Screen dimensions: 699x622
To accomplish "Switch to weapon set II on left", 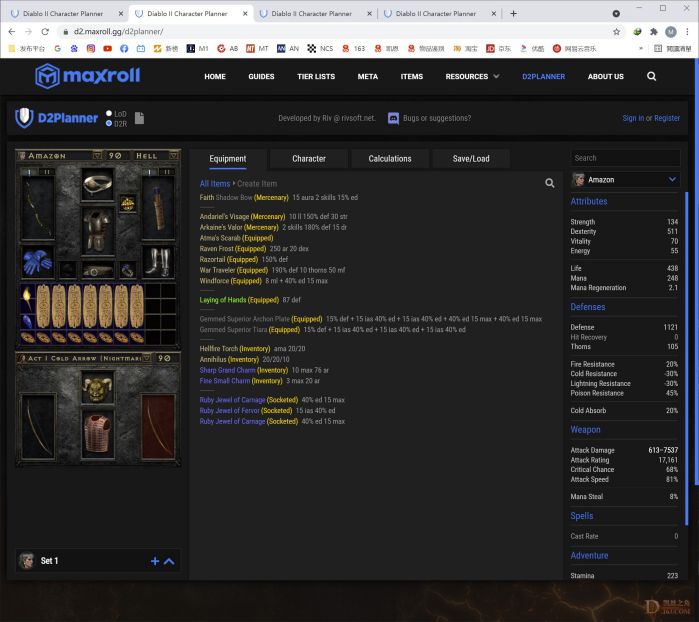I will click(x=47, y=172).
